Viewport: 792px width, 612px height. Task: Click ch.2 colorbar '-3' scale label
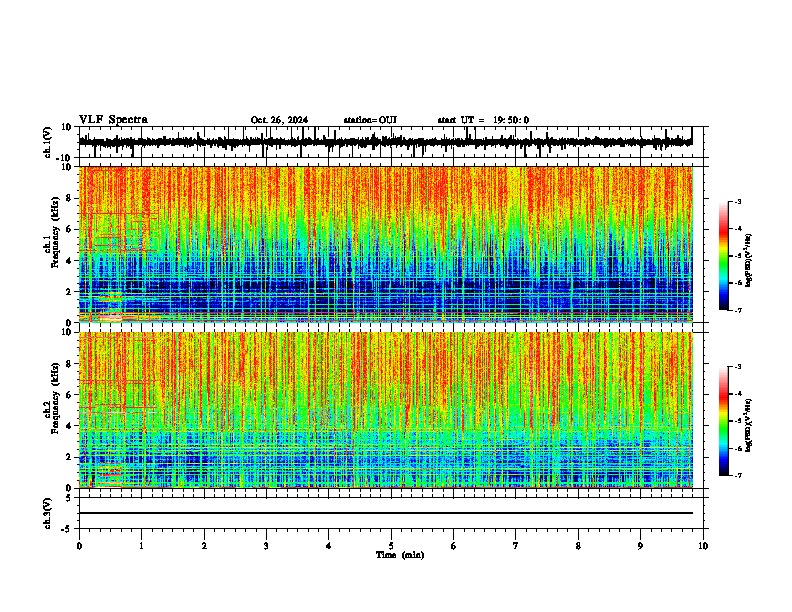pos(738,367)
